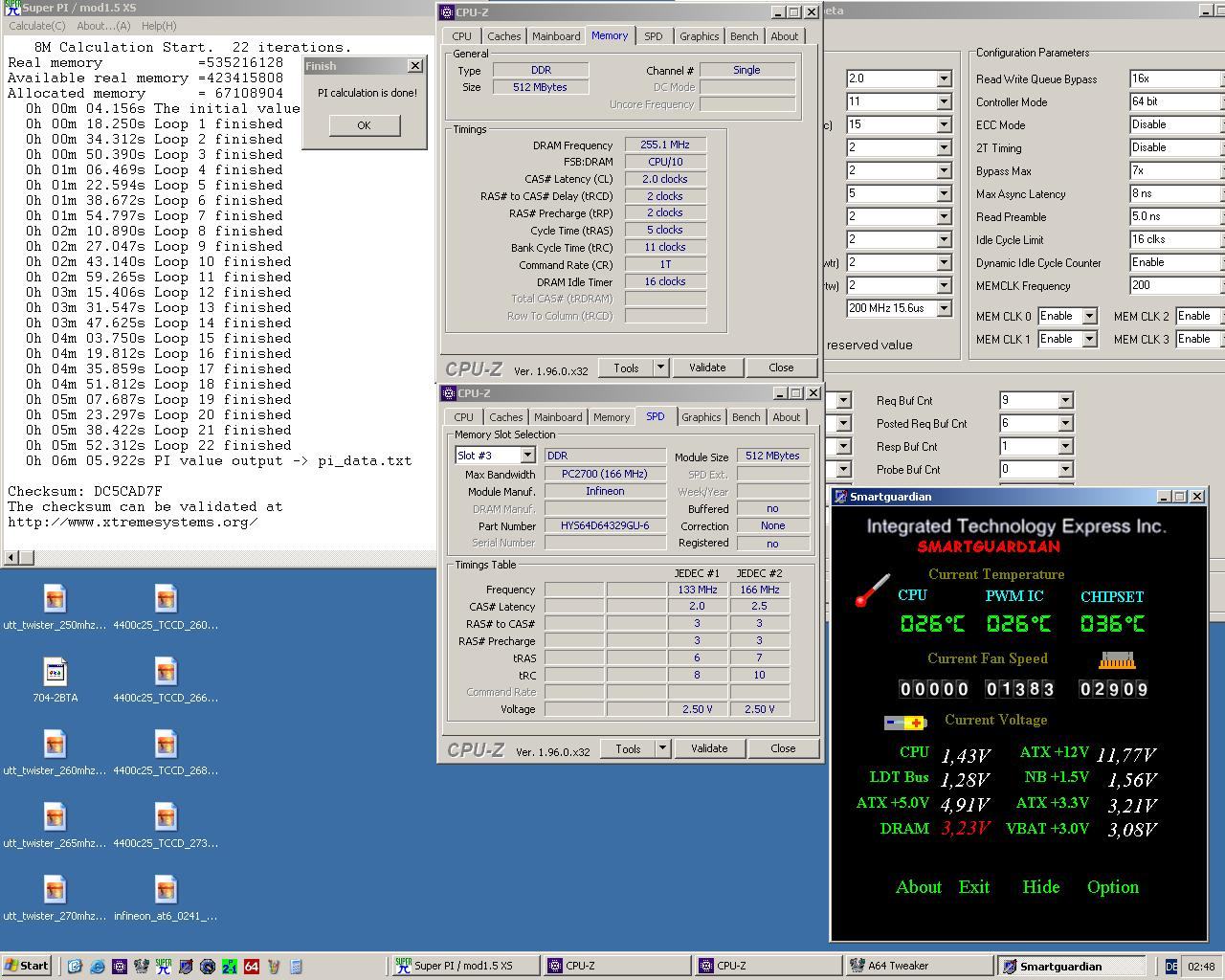The width and height of the screenshot is (1225, 980).
Task: Switch to Caches tab in upper CPU-Z window
Action: coord(504,36)
